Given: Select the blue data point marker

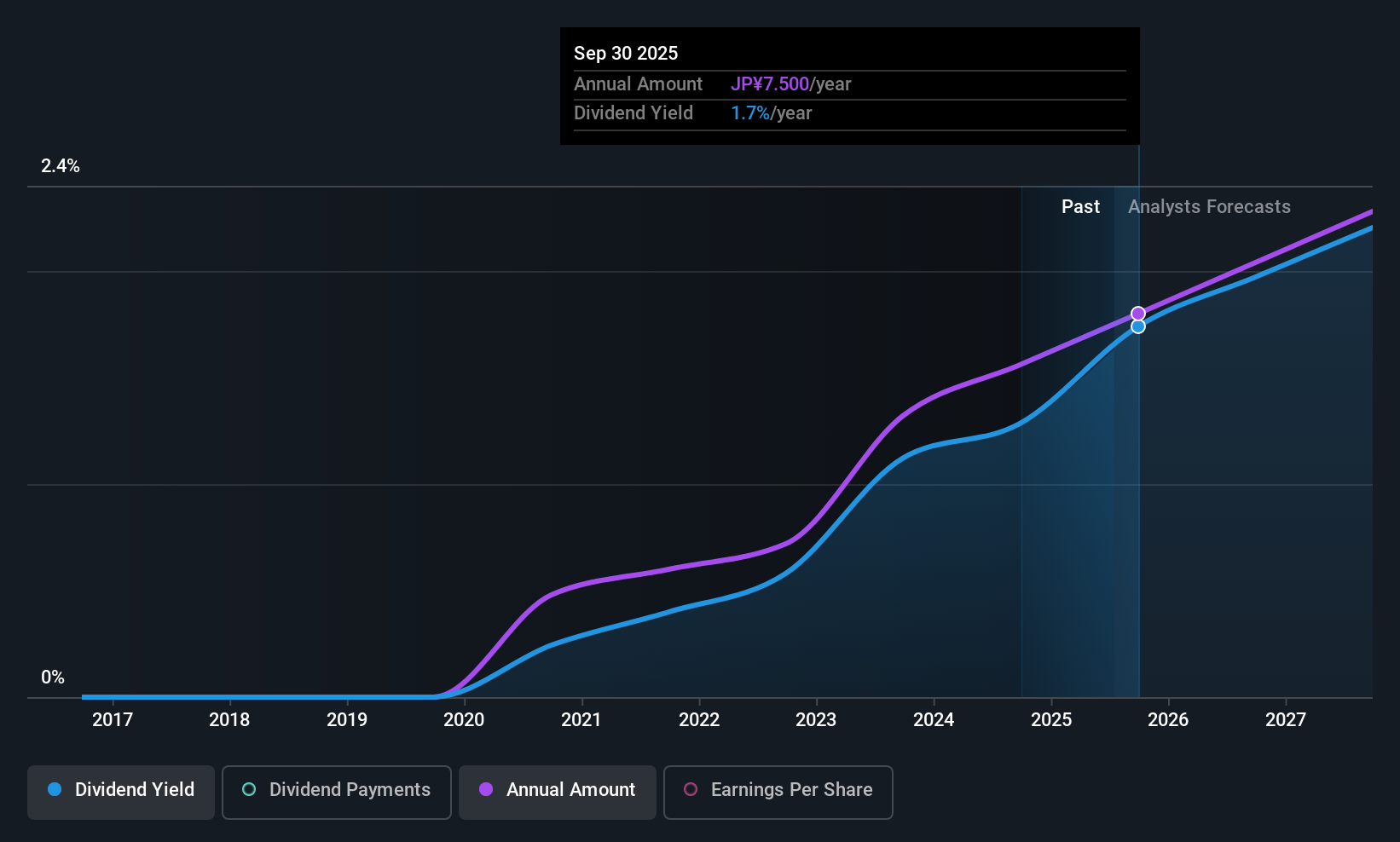Looking at the screenshot, I should tap(1138, 326).
